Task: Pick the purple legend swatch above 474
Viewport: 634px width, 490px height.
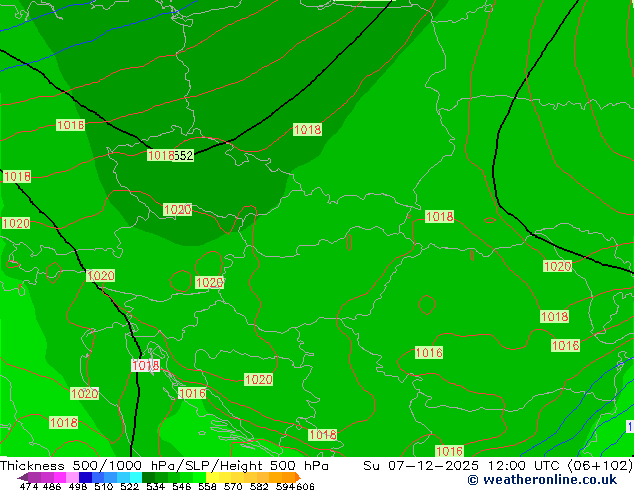Action: click(34, 477)
